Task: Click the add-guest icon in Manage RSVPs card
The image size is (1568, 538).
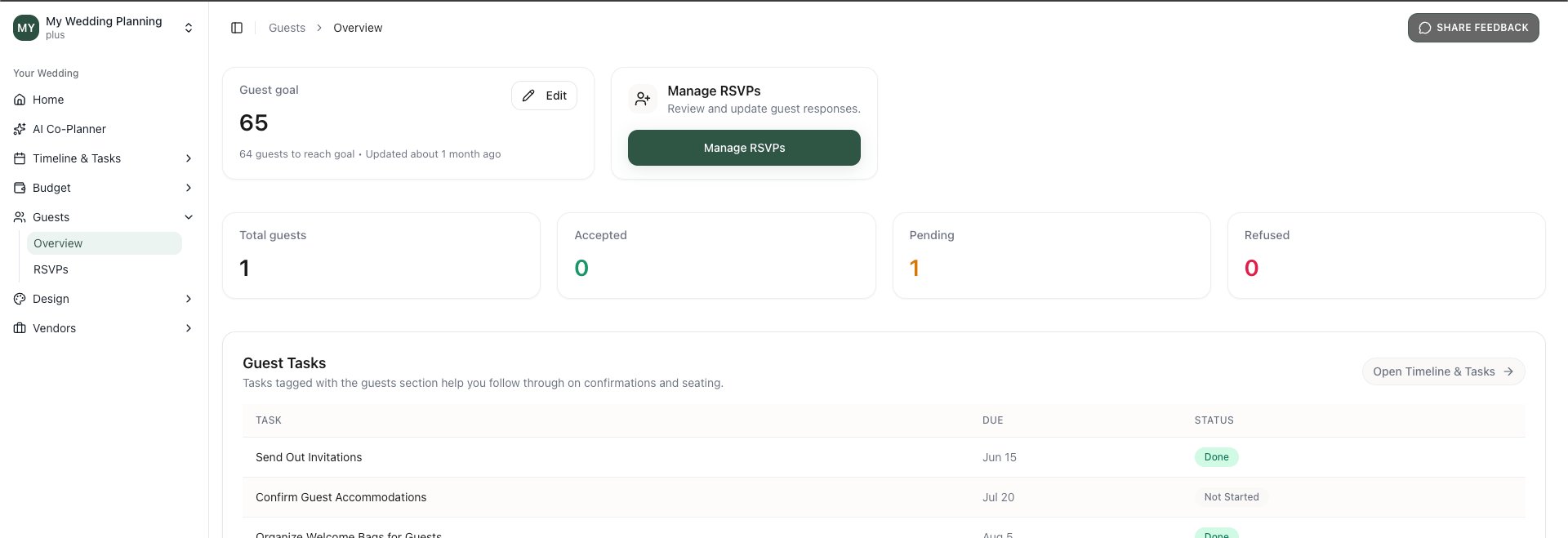Action: pyautogui.click(x=643, y=99)
